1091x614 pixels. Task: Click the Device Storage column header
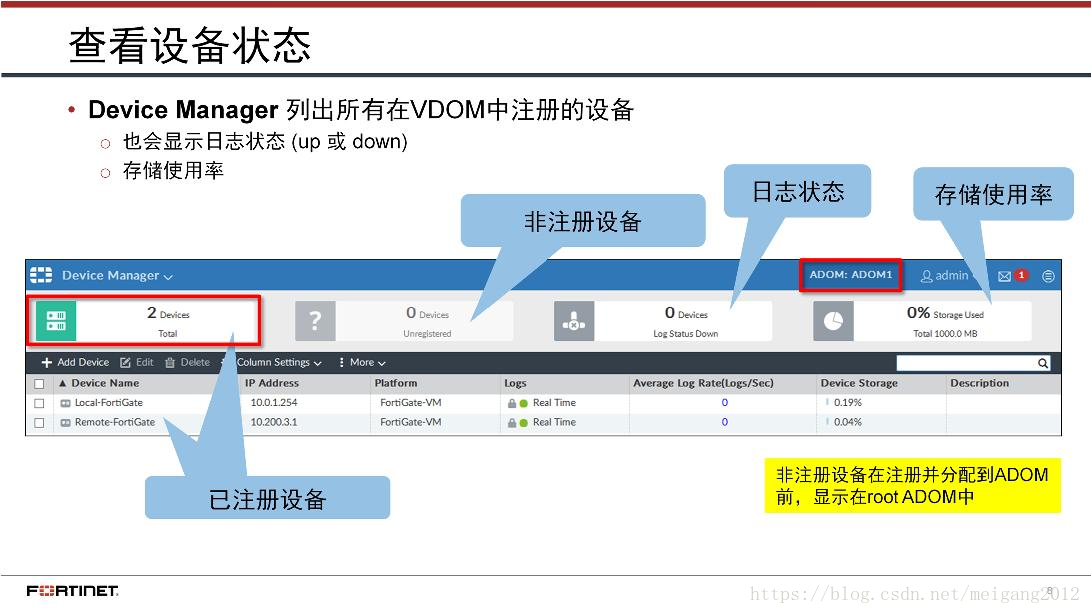(859, 383)
